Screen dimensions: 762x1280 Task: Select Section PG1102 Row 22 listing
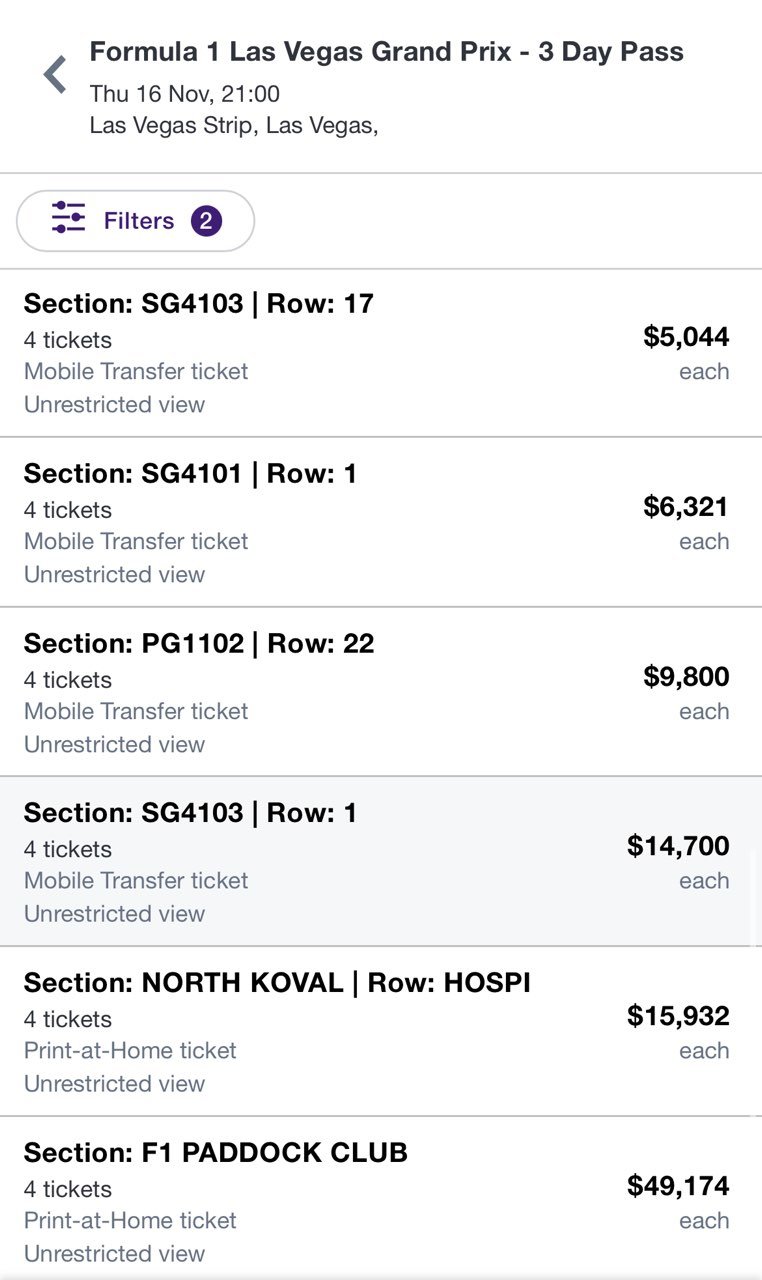click(x=381, y=692)
